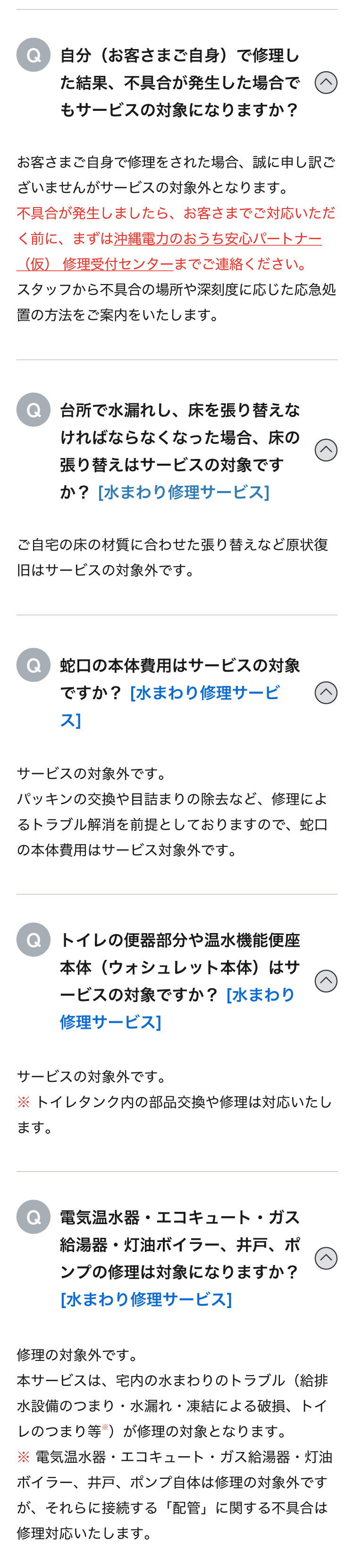
Task: Click the Q icon beside the electric water heater question
Action: tap(34, 1216)
